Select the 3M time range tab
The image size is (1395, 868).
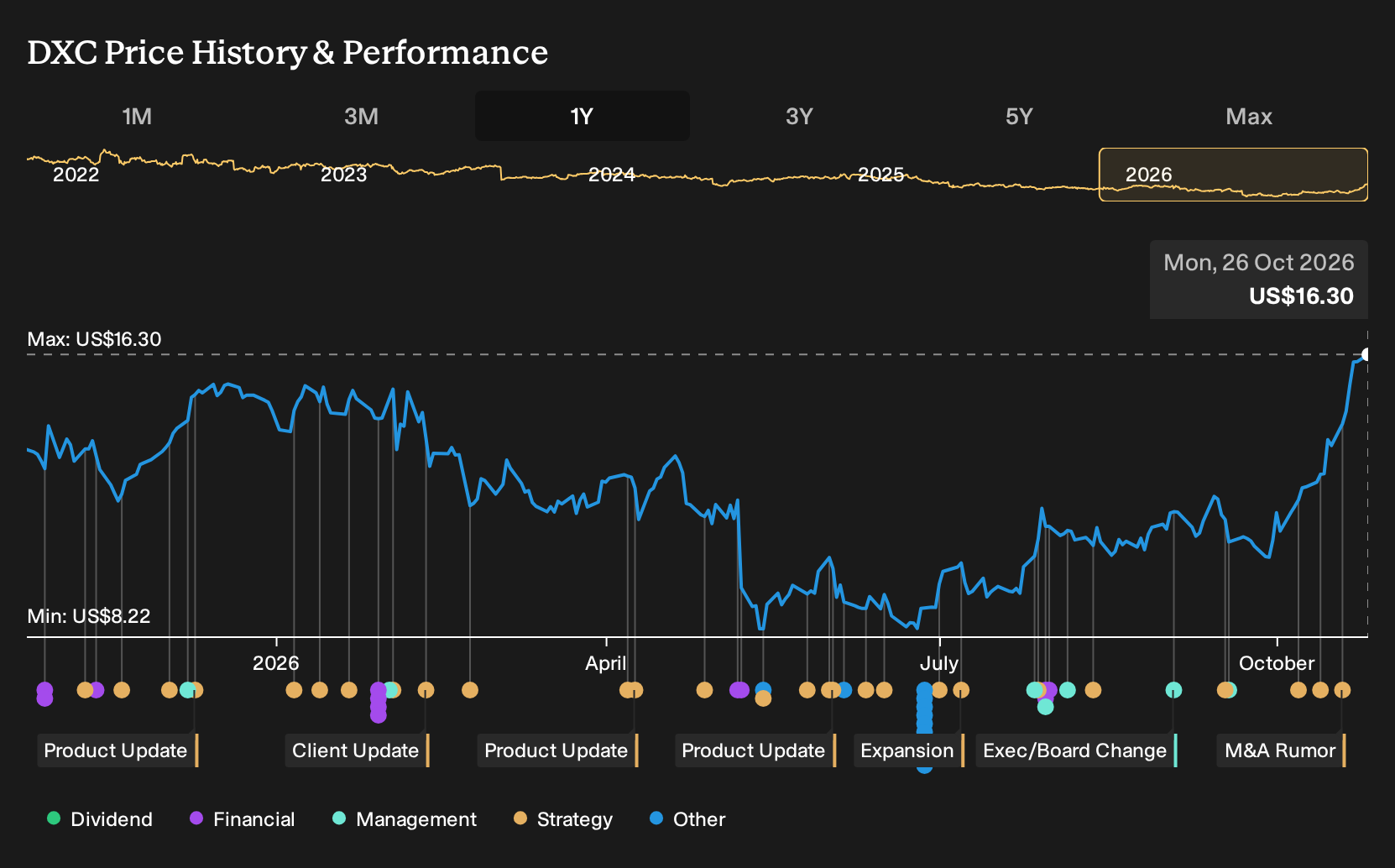[x=361, y=116]
